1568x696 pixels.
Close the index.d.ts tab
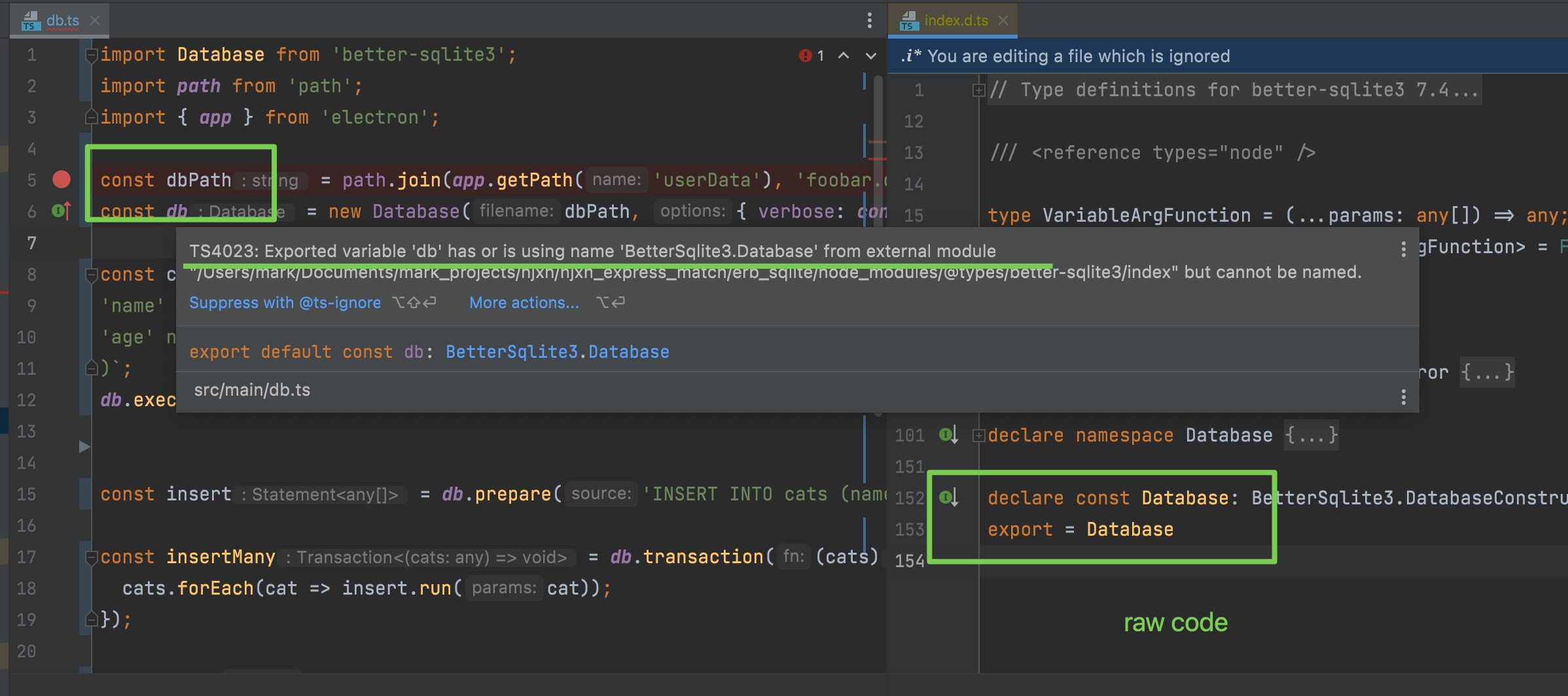(x=1003, y=20)
